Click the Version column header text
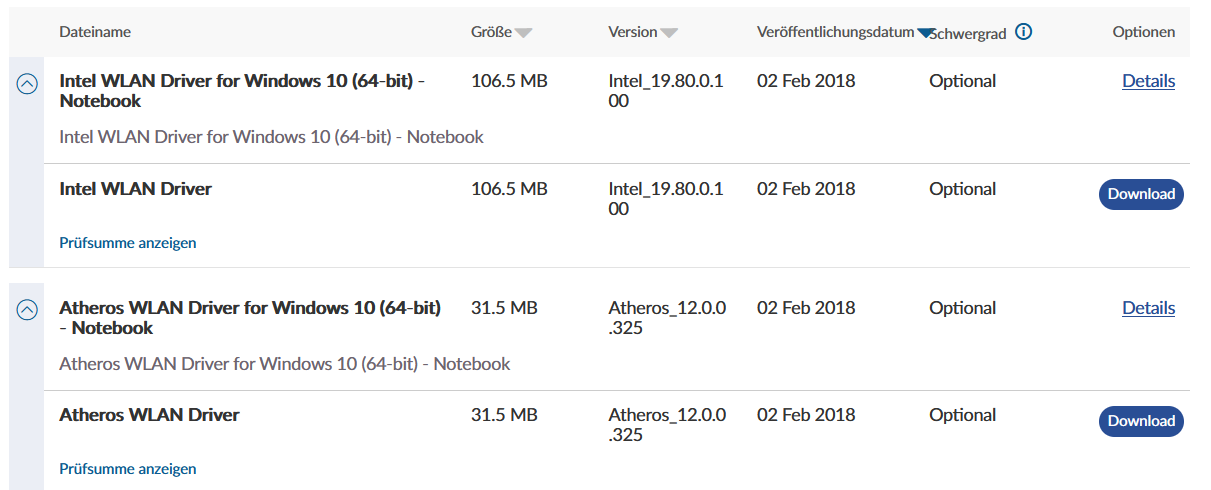1211x490 pixels. [633, 32]
